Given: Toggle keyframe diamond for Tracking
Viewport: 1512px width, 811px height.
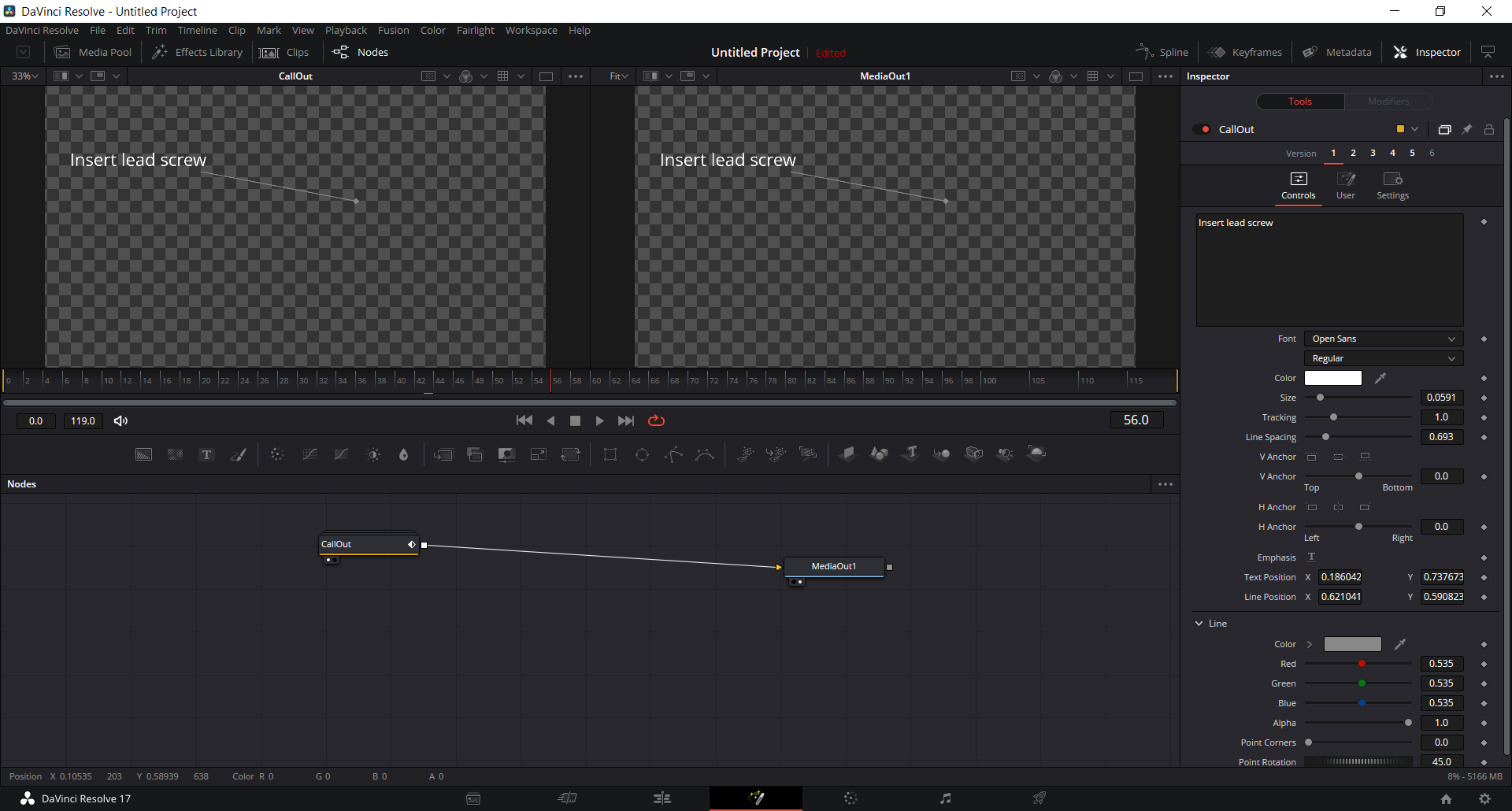Looking at the screenshot, I should 1484,417.
